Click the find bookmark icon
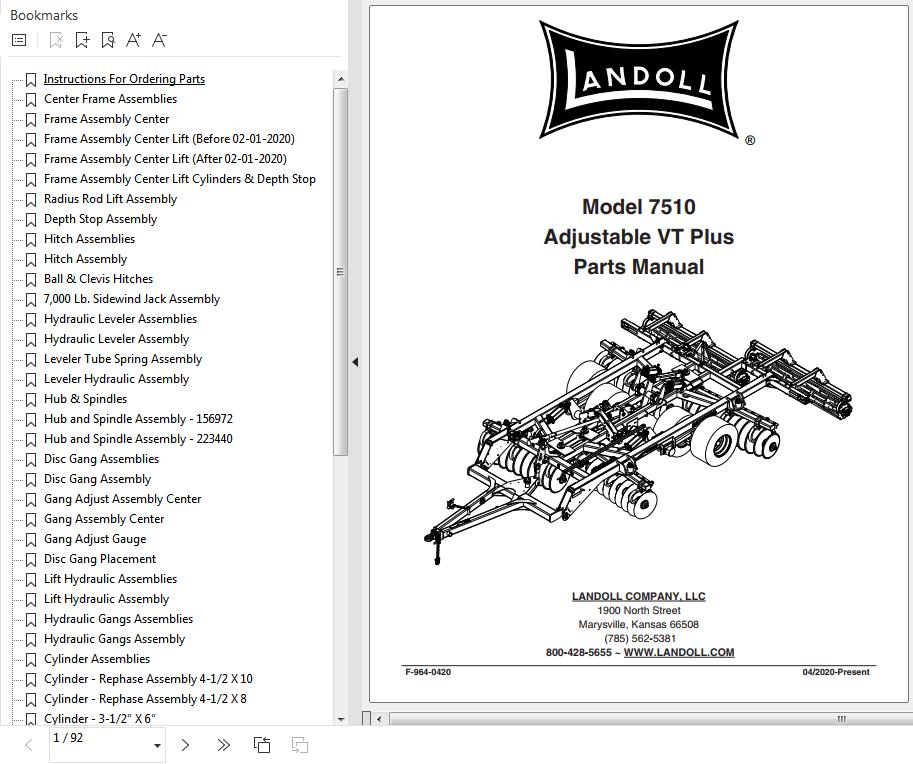Image resolution: width=913 pixels, height=764 pixels. 108,40
